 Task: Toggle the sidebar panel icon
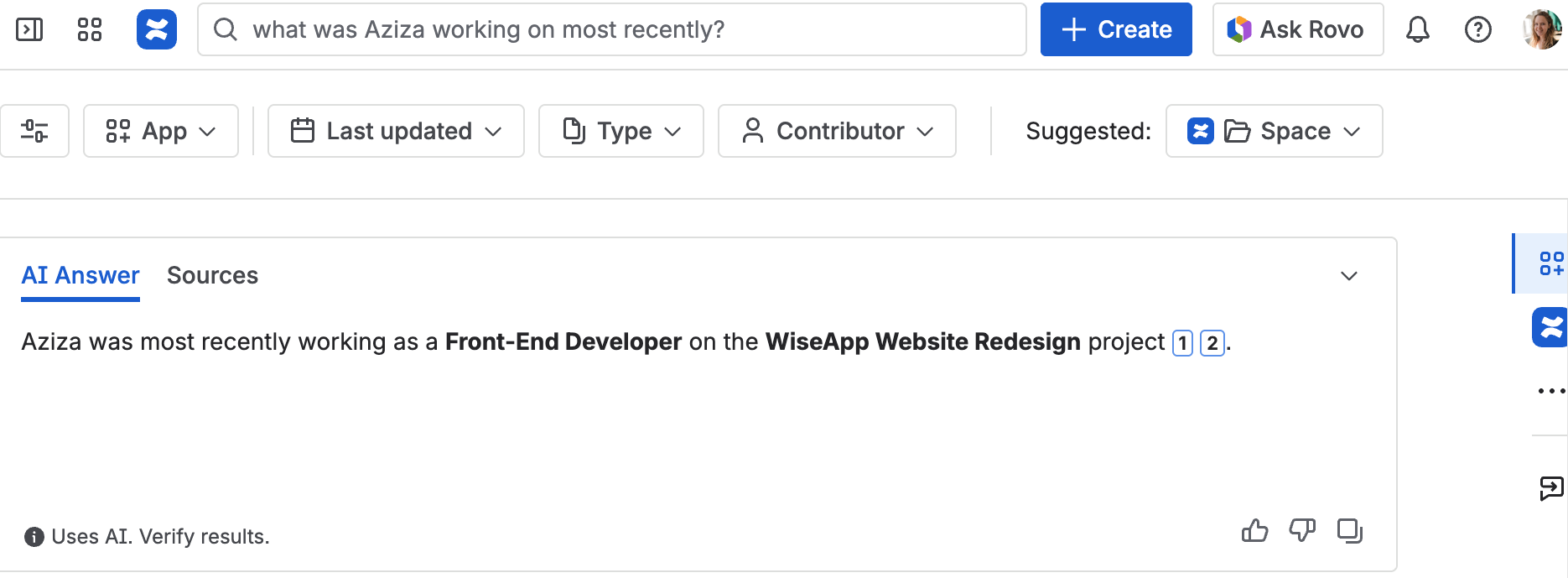[29, 30]
